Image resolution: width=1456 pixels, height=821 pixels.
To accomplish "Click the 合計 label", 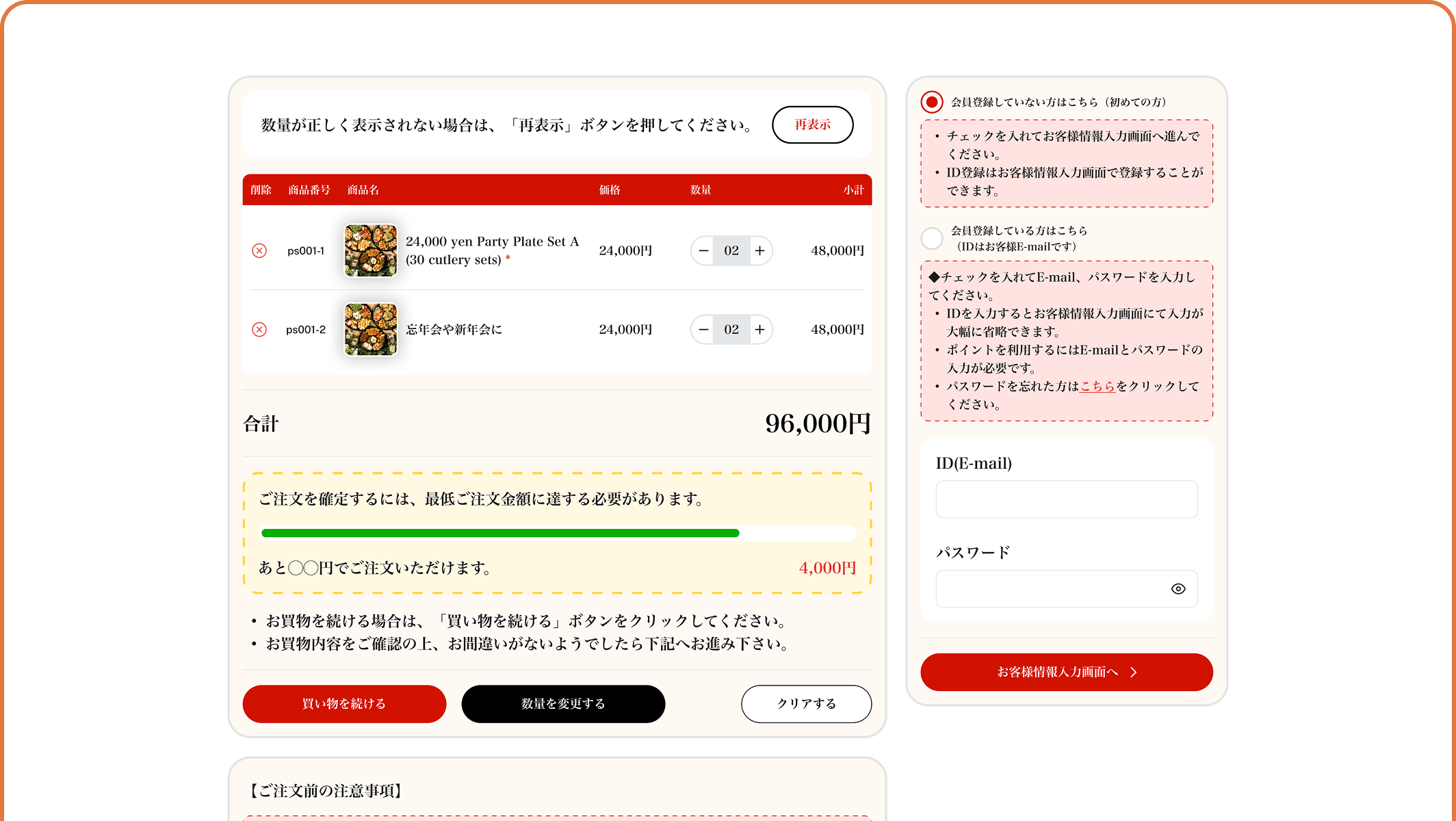I will click(x=261, y=423).
